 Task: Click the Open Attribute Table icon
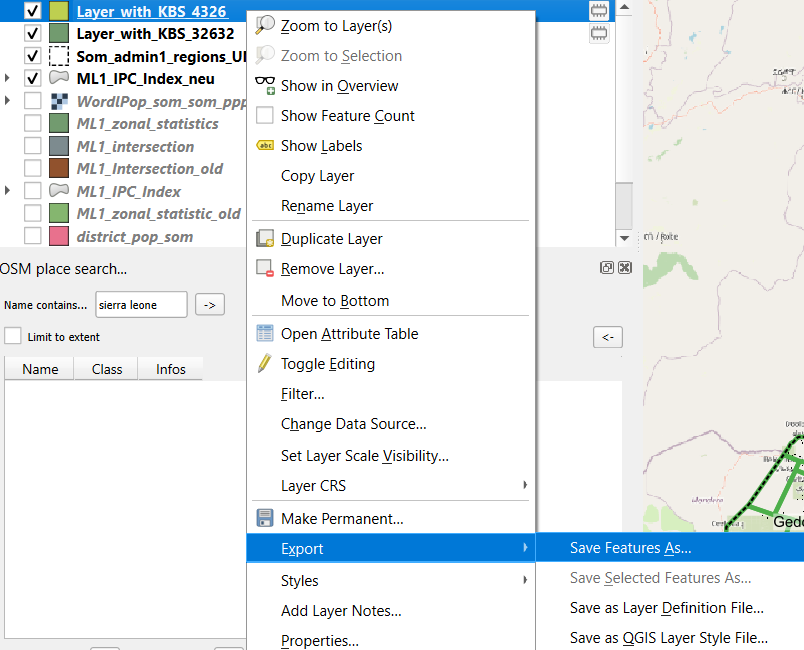pos(265,334)
